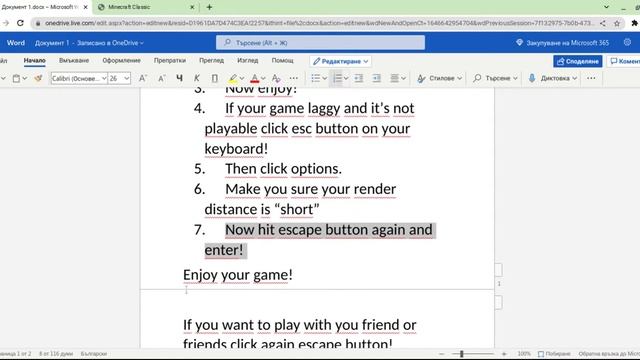Viewport: 640px width, 360px height.
Task: Click the Побиране fit page button
Action: [554, 354]
